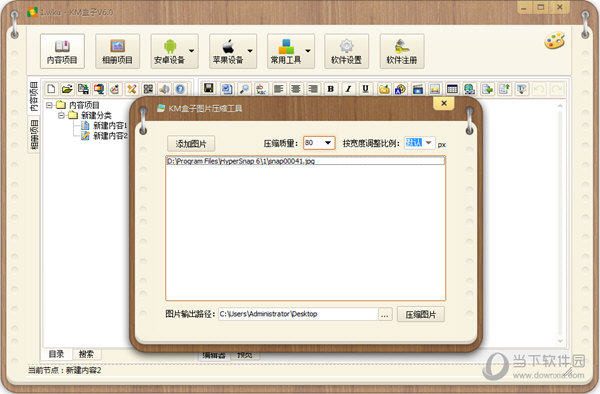Insert picture with image icon
Viewport: 600px width, 394px height.
click(435, 89)
